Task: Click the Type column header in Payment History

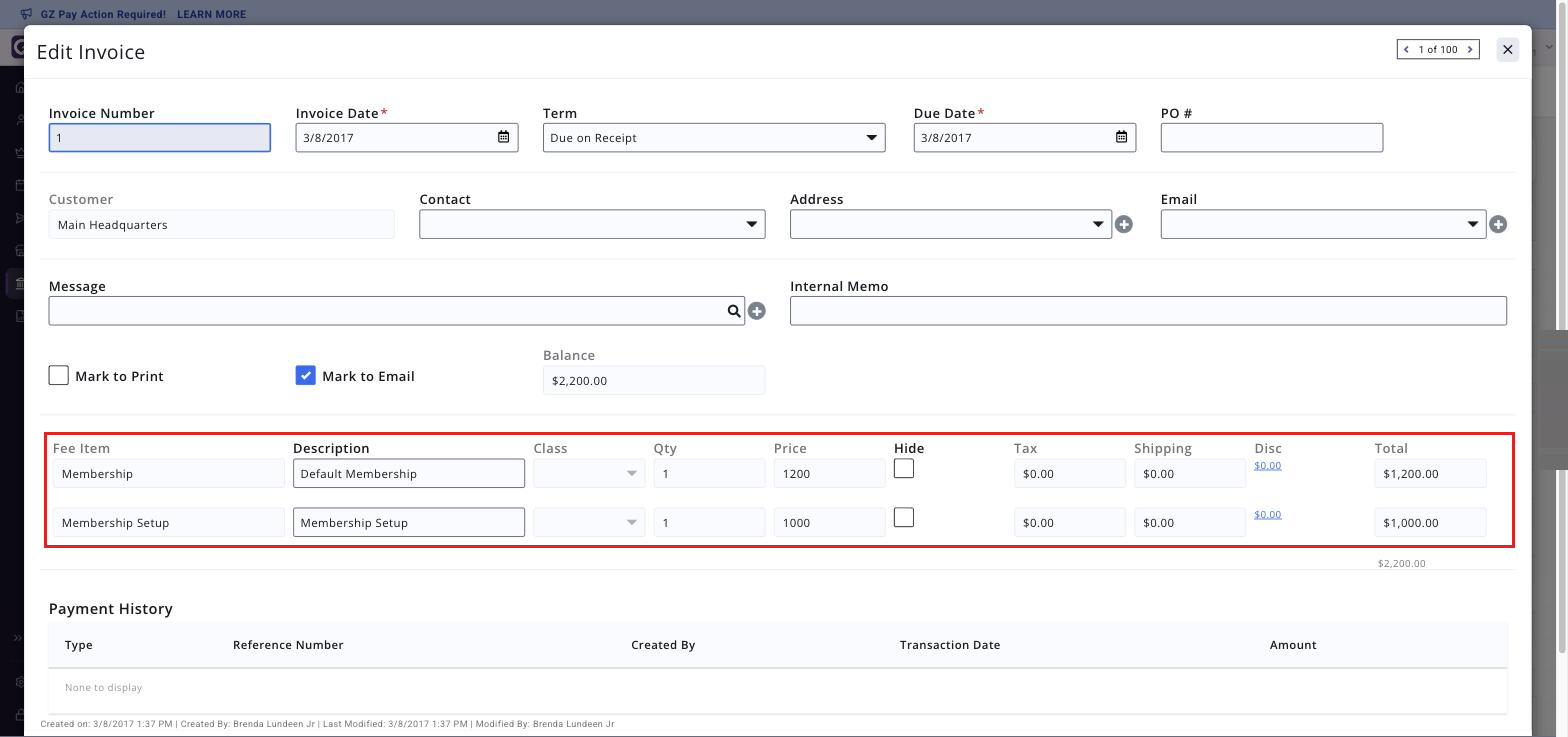Action: point(79,645)
